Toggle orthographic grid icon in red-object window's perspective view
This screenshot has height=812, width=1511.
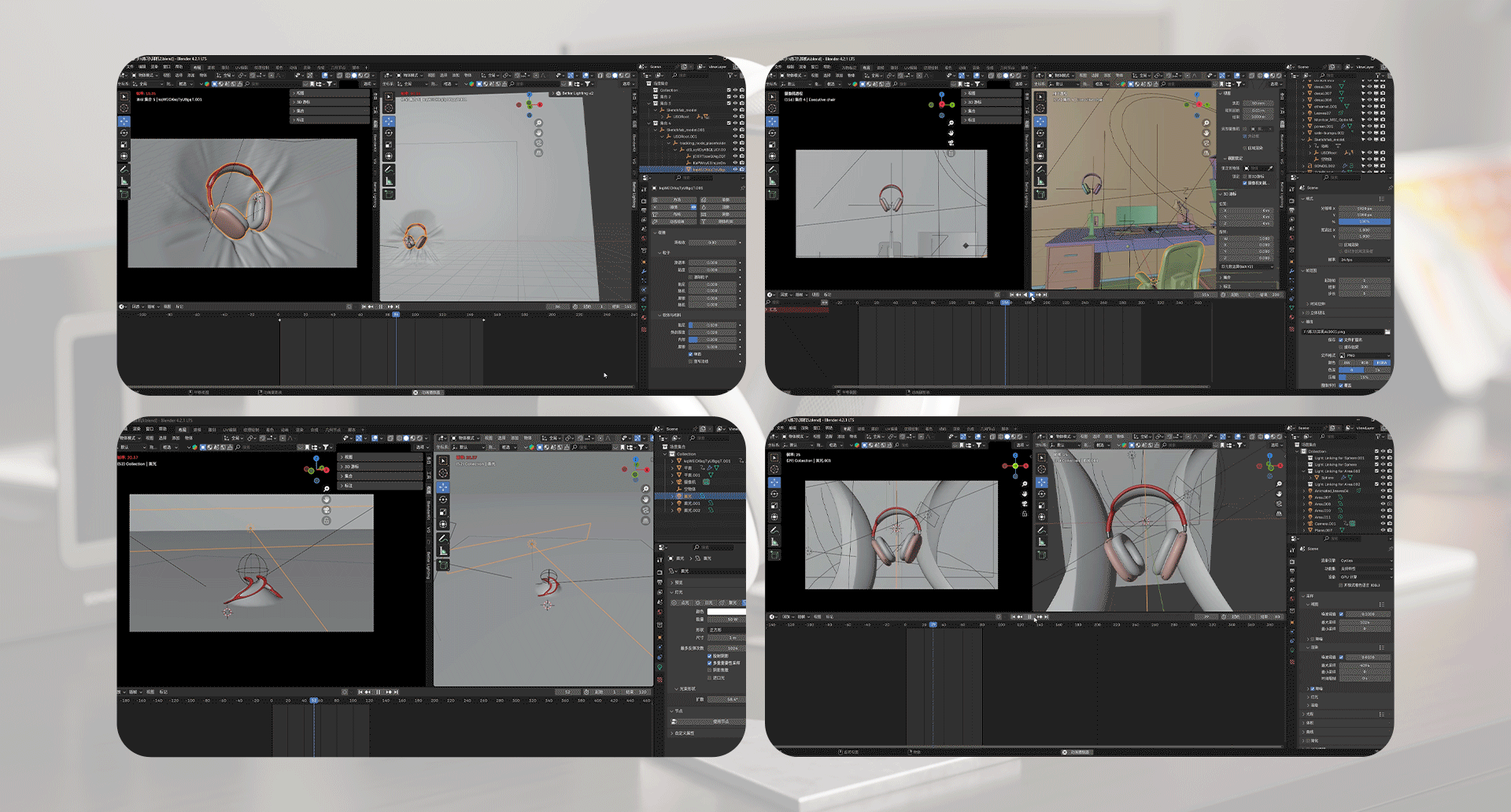(645, 521)
